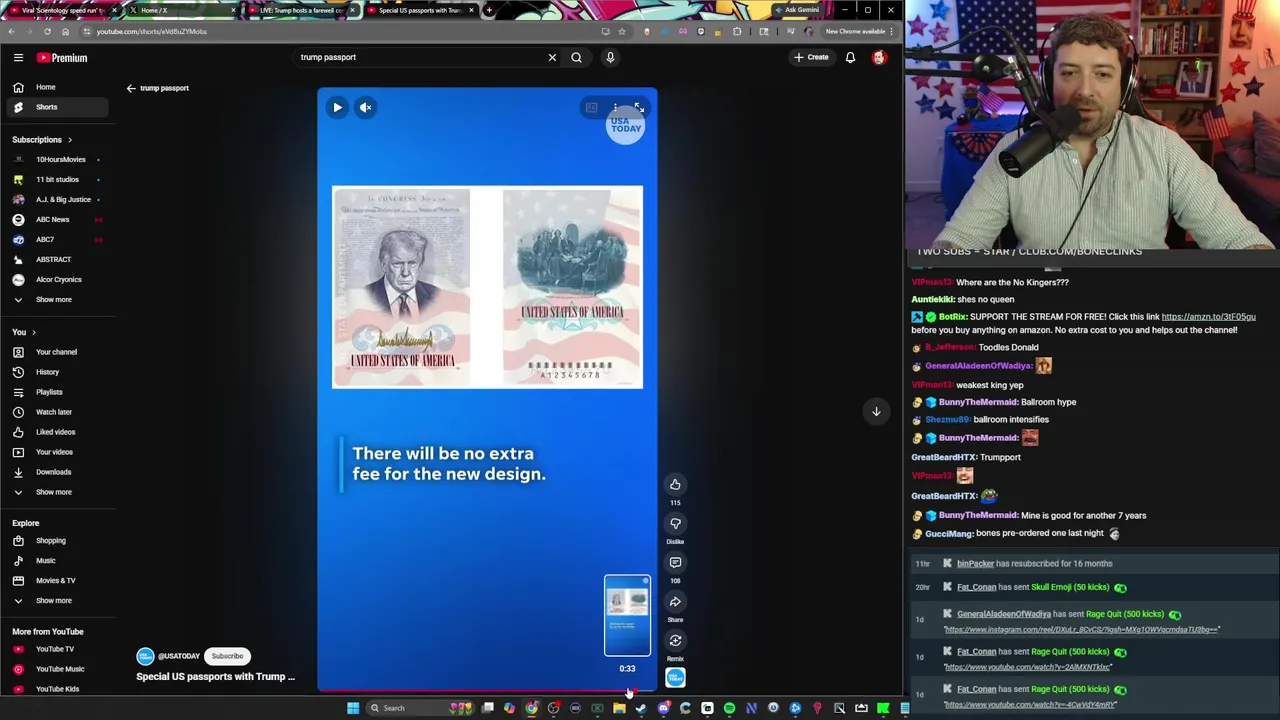Expand the You section chevron
The height and width of the screenshot is (720, 1280).
33,332
